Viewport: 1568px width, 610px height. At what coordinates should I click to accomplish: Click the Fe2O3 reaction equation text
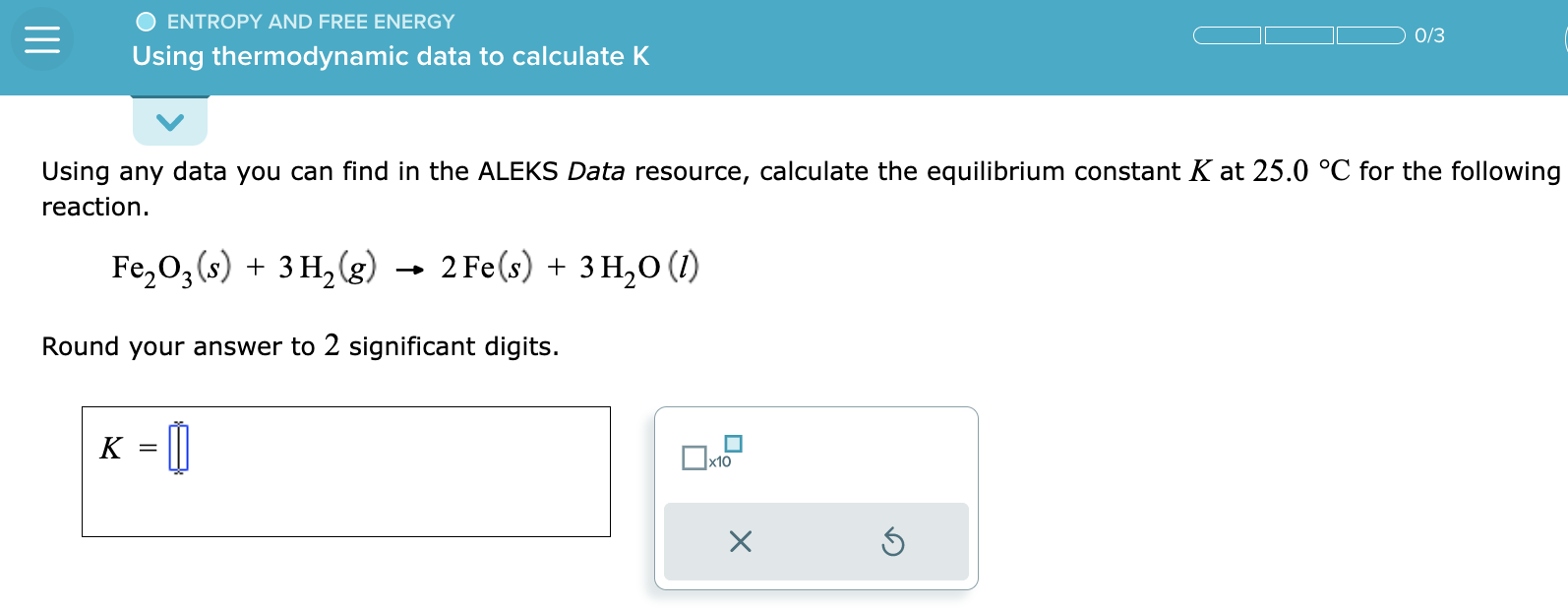[x=403, y=266]
